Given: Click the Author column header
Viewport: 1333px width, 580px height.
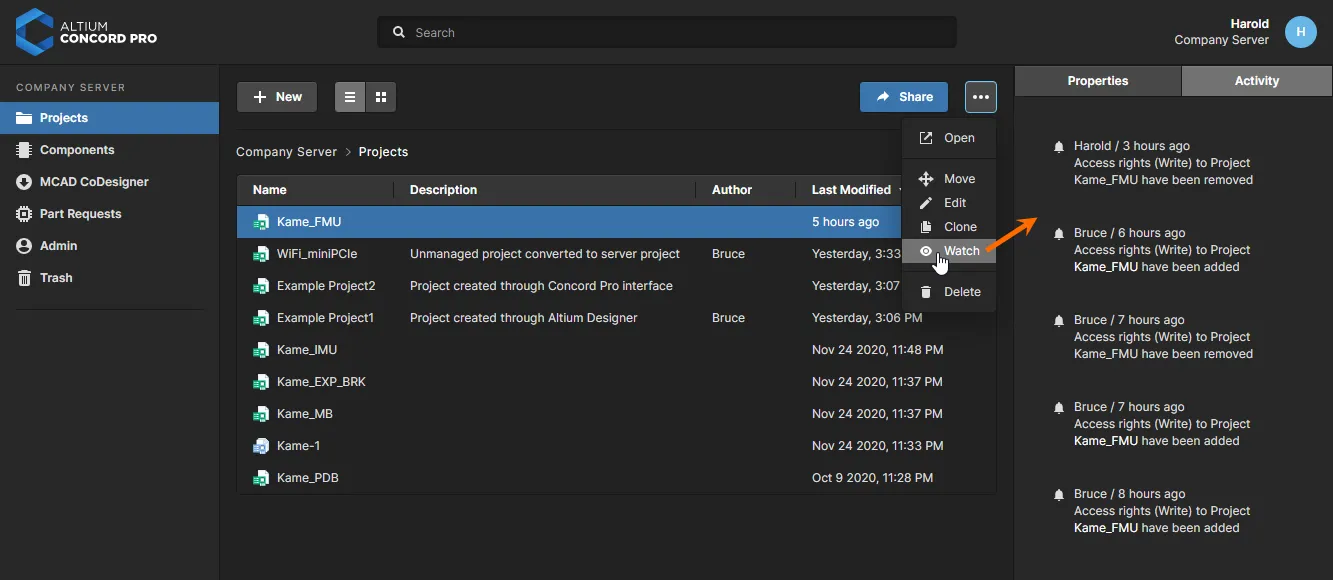Looking at the screenshot, I should (732, 190).
